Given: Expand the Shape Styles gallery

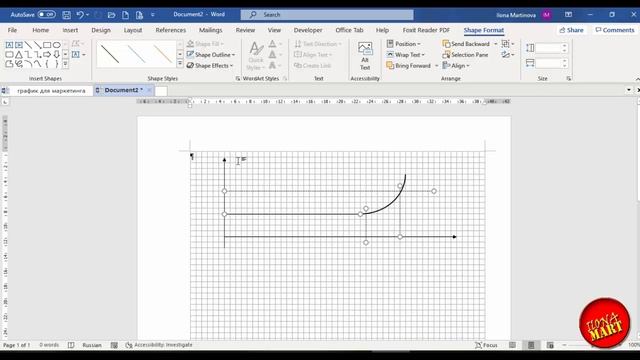Looking at the screenshot, I should pos(180,64).
